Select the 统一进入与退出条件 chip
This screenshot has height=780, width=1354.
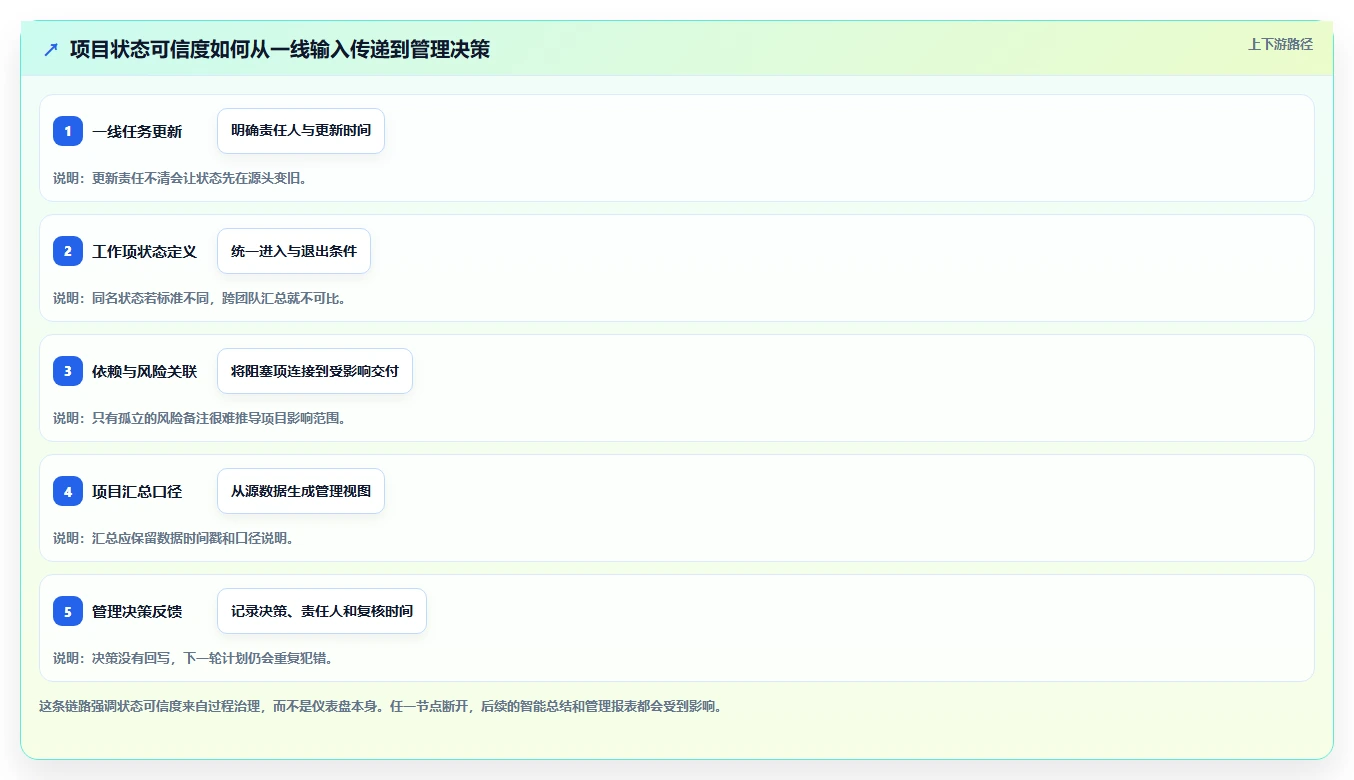click(294, 251)
